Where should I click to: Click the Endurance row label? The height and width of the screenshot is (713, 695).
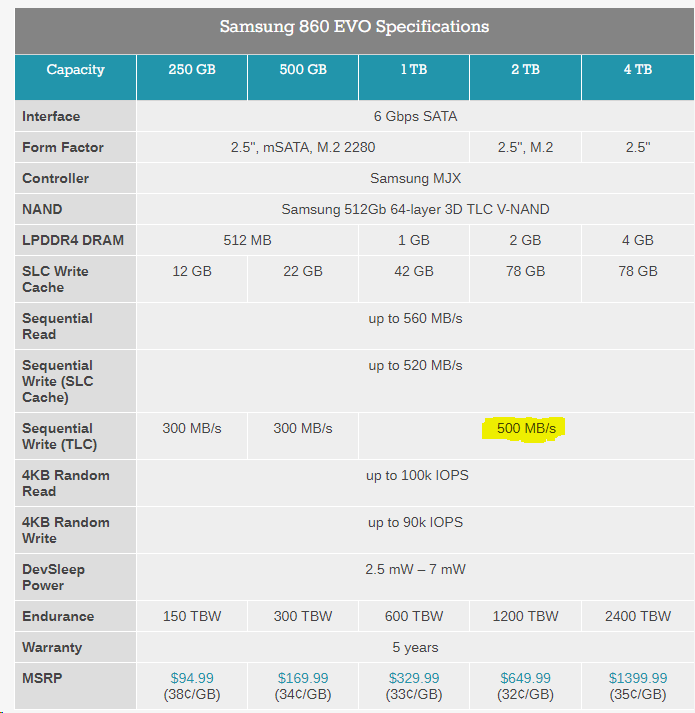(58, 616)
